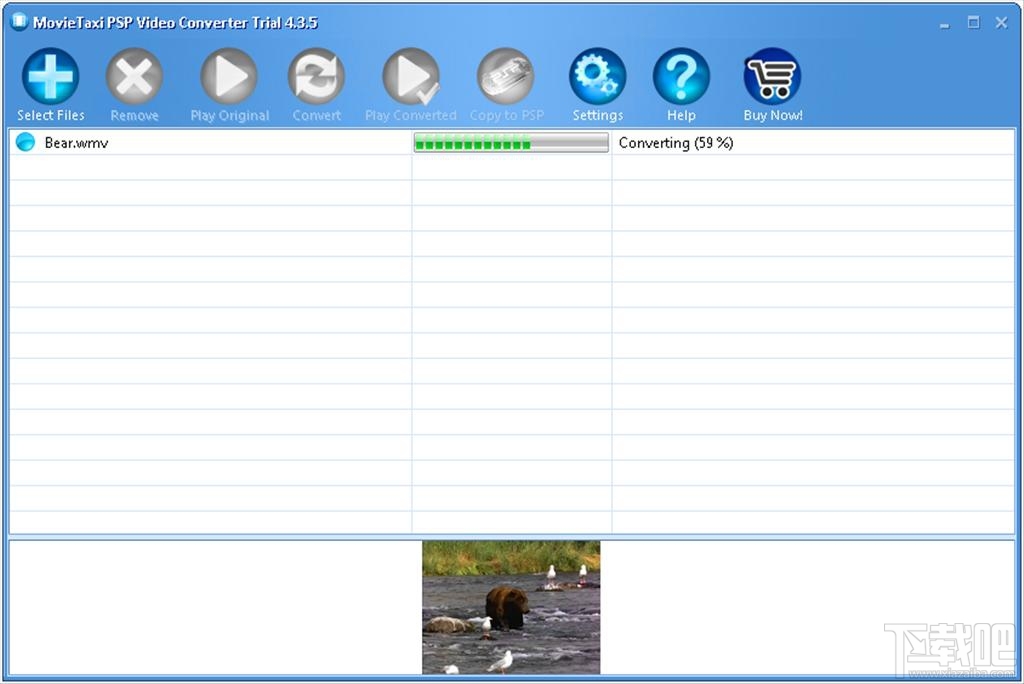Maximize the converter window
Image resolution: width=1024 pixels, height=684 pixels.
(x=971, y=21)
